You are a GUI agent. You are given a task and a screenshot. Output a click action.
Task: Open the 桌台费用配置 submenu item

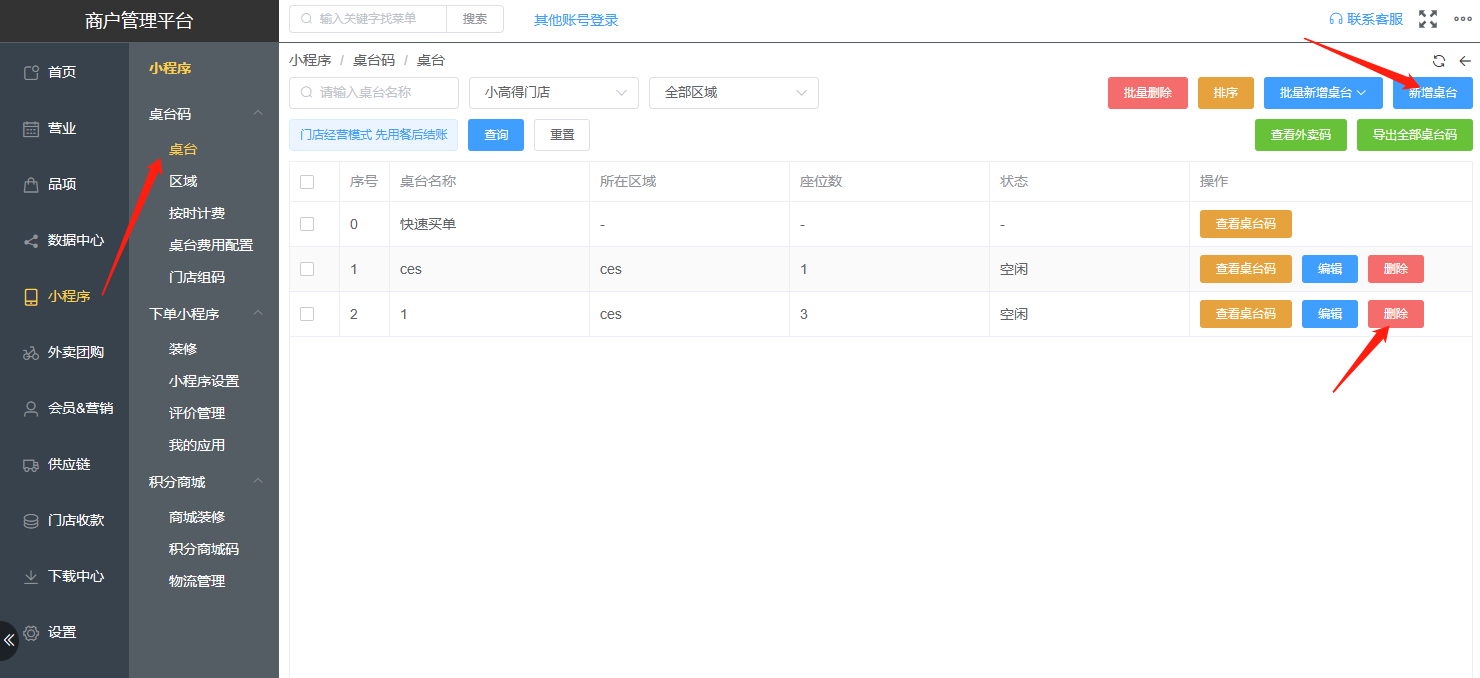[x=211, y=245]
